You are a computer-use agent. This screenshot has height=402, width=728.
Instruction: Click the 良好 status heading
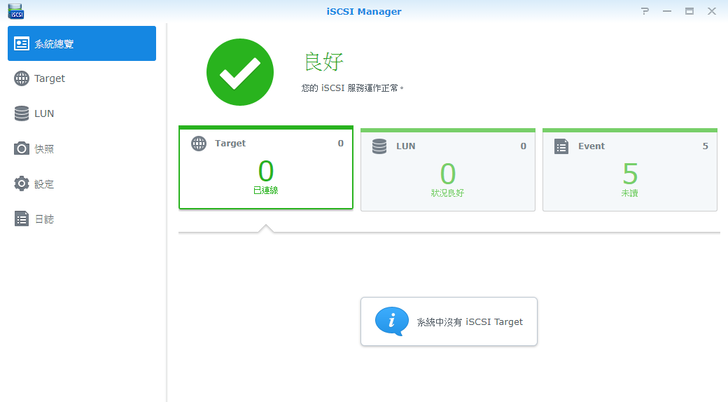coord(324,62)
